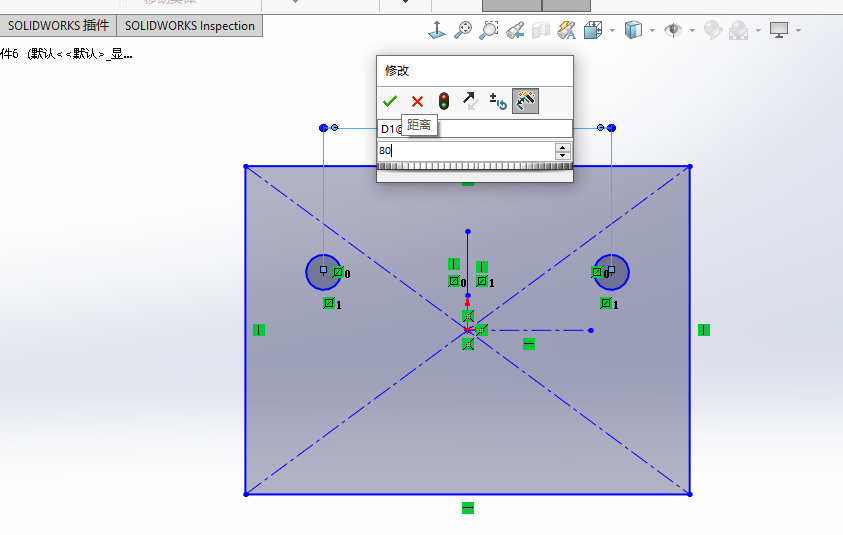Expand the Hide/Show Items dropdown arrow
This screenshot has height=535, width=843.
pos(692,30)
